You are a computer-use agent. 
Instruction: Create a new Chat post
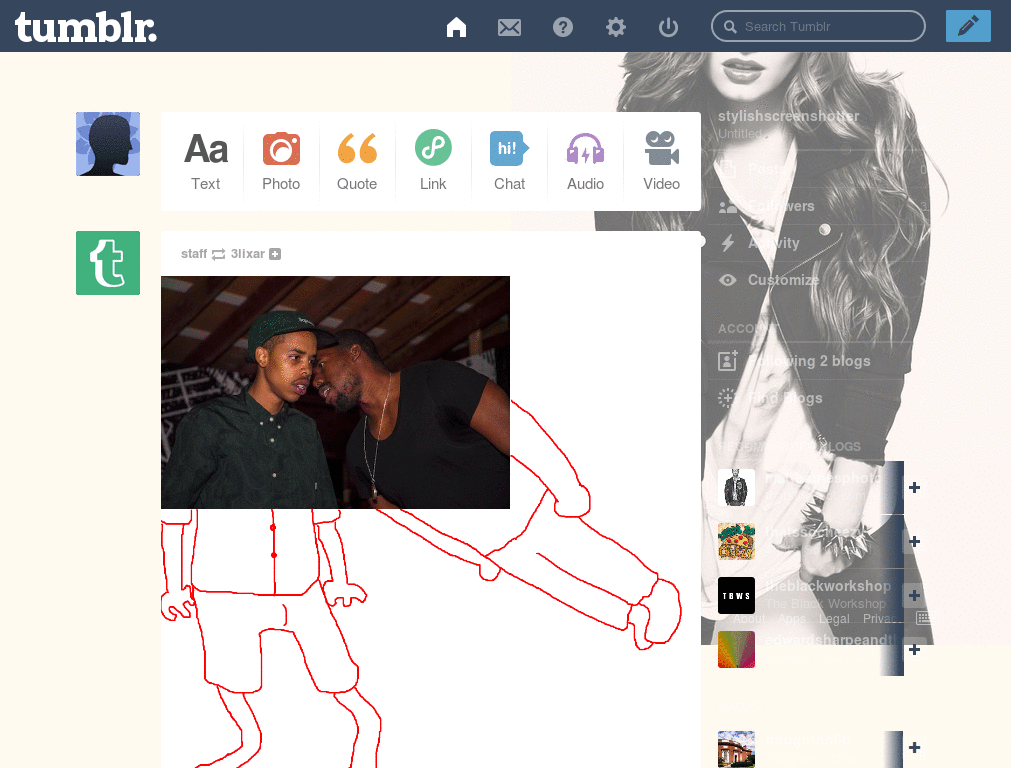tap(509, 161)
